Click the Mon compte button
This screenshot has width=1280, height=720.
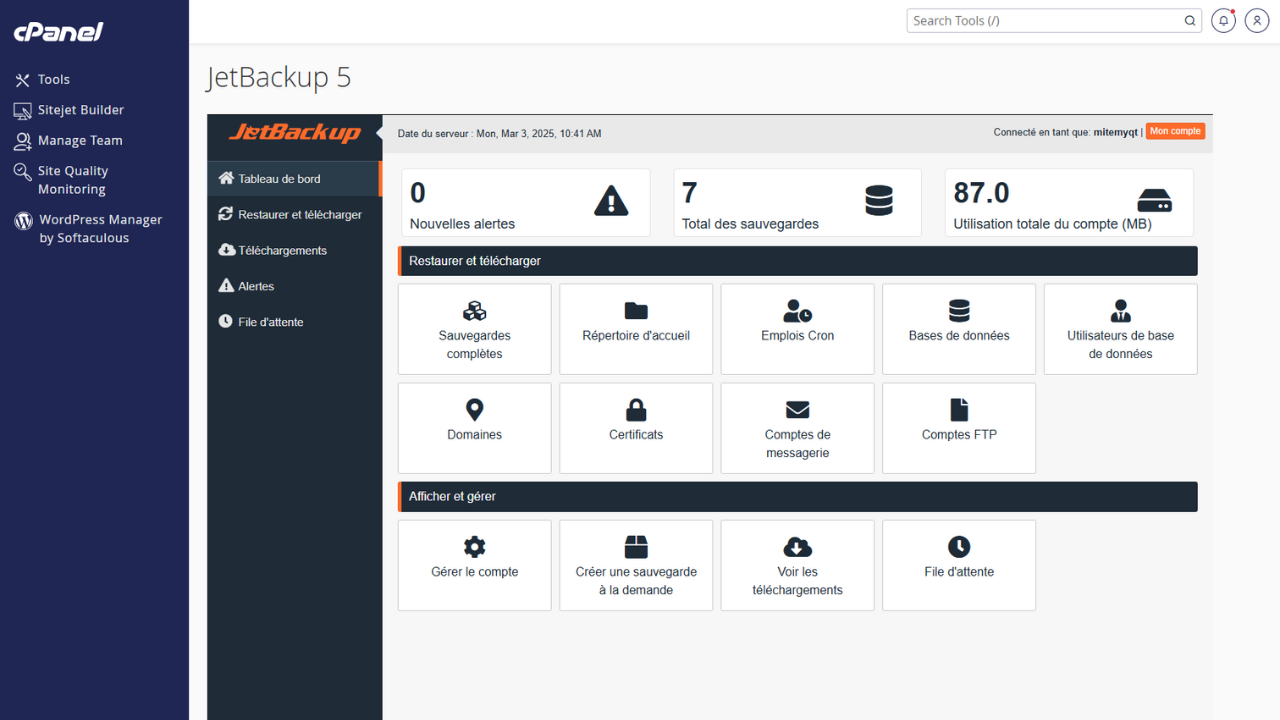pos(1175,132)
